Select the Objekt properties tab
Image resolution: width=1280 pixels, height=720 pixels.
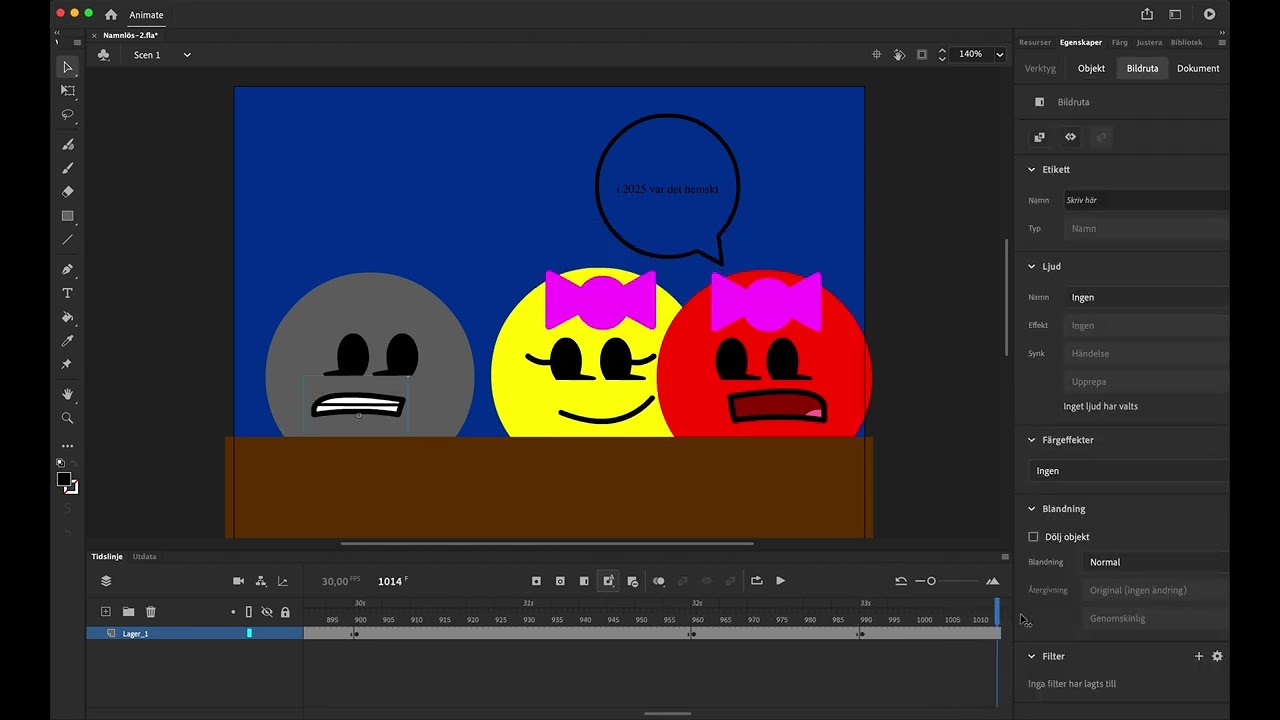click(1091, 68)
